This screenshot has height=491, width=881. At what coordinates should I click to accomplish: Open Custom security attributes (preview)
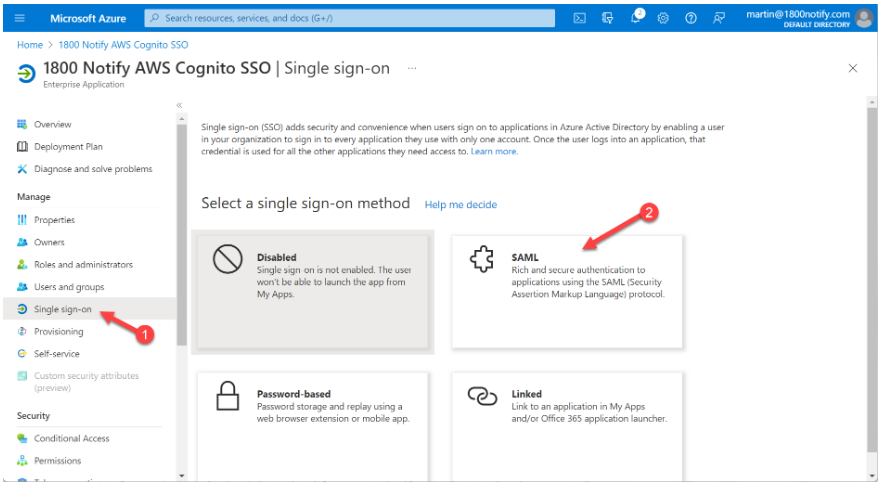[86, 381]
